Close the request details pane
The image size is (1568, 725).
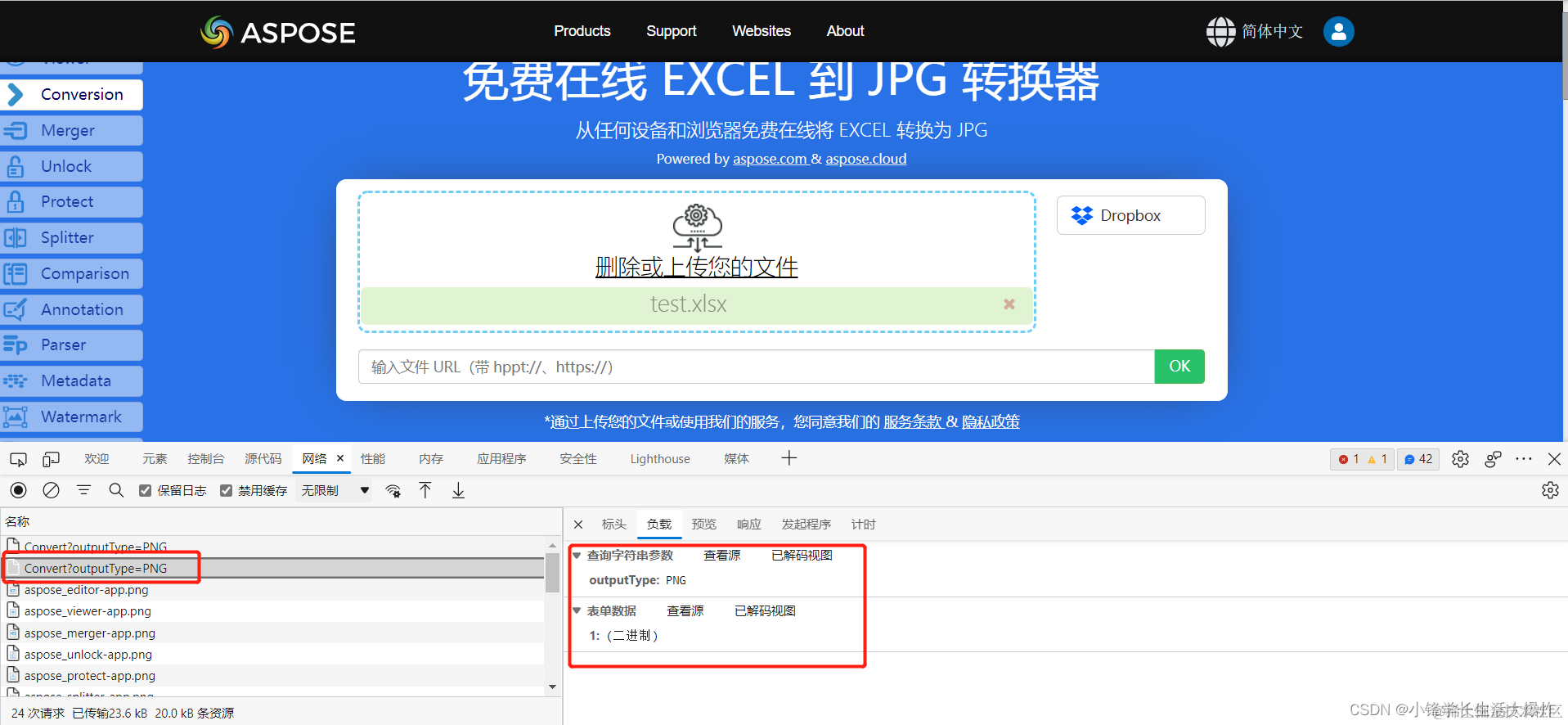[578, 525]
